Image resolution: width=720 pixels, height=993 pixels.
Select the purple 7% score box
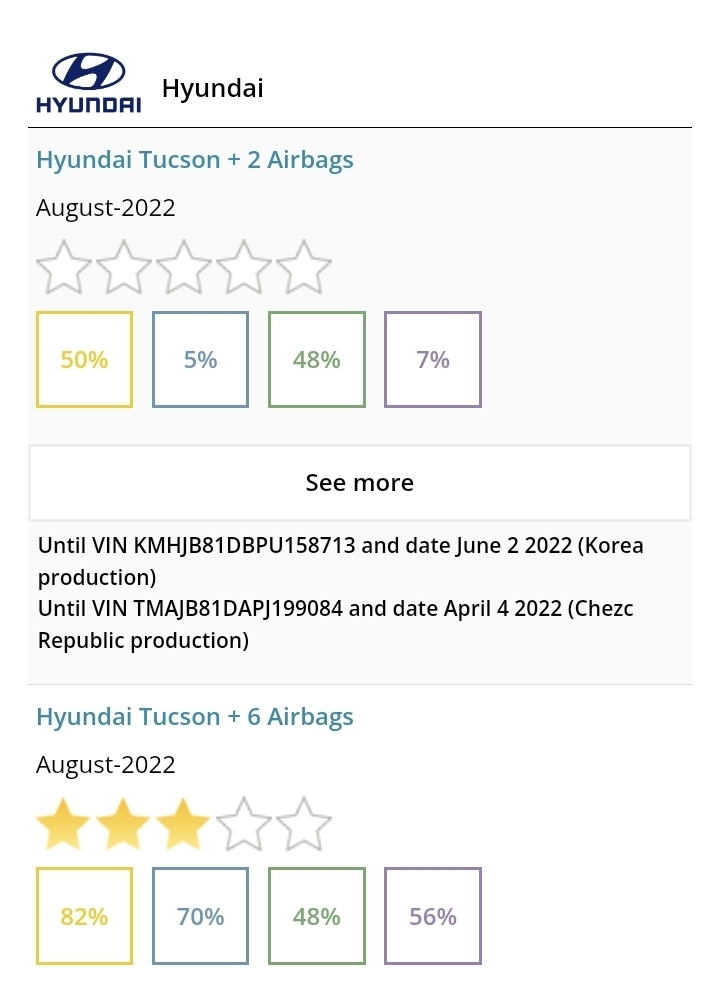(433, 359)
